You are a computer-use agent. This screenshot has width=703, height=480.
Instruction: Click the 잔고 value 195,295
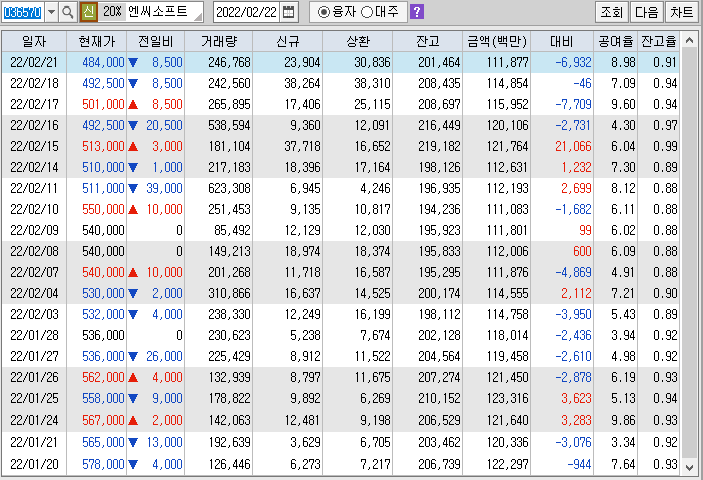pos(439,272)
